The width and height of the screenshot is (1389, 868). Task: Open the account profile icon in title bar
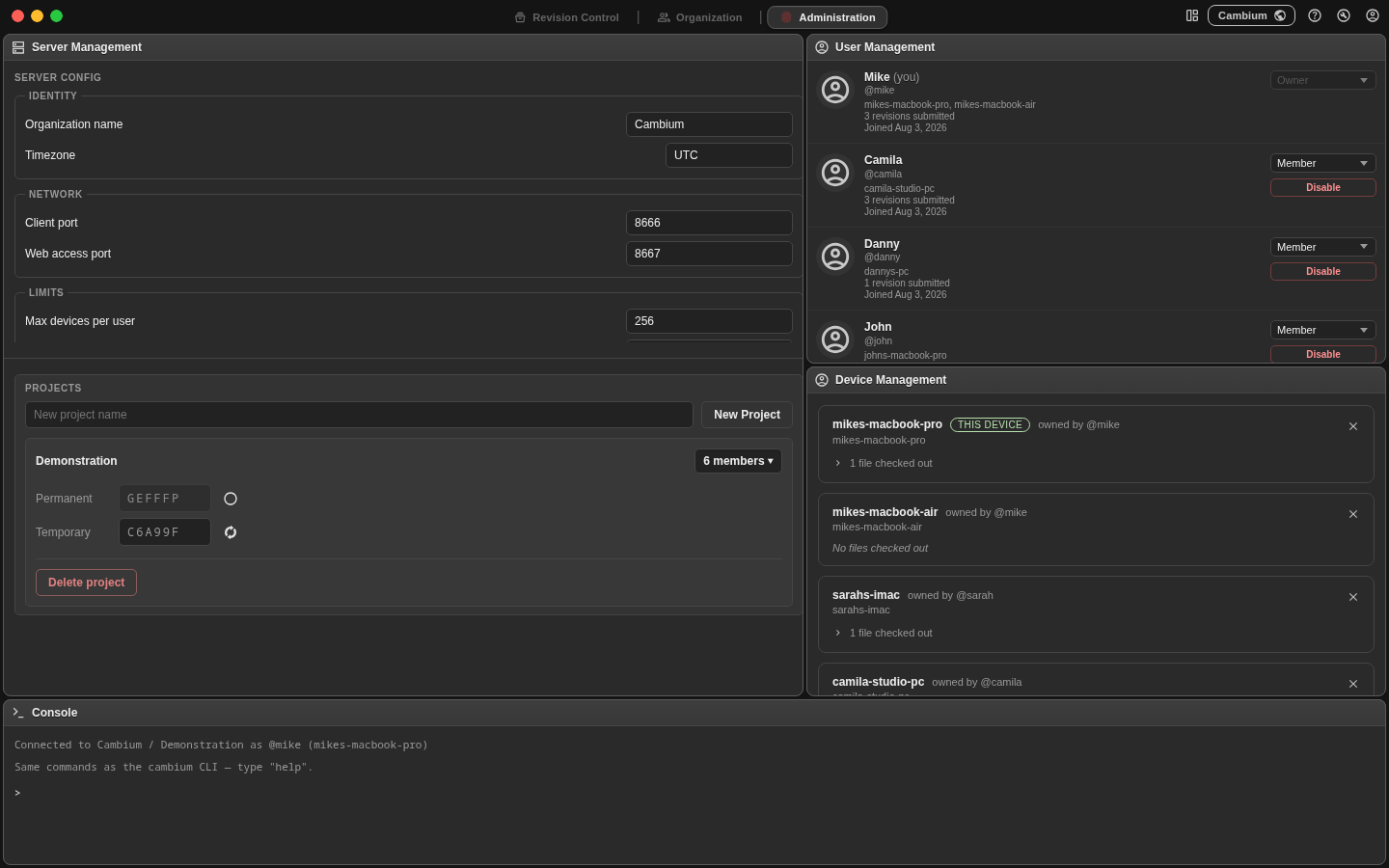1373,15
